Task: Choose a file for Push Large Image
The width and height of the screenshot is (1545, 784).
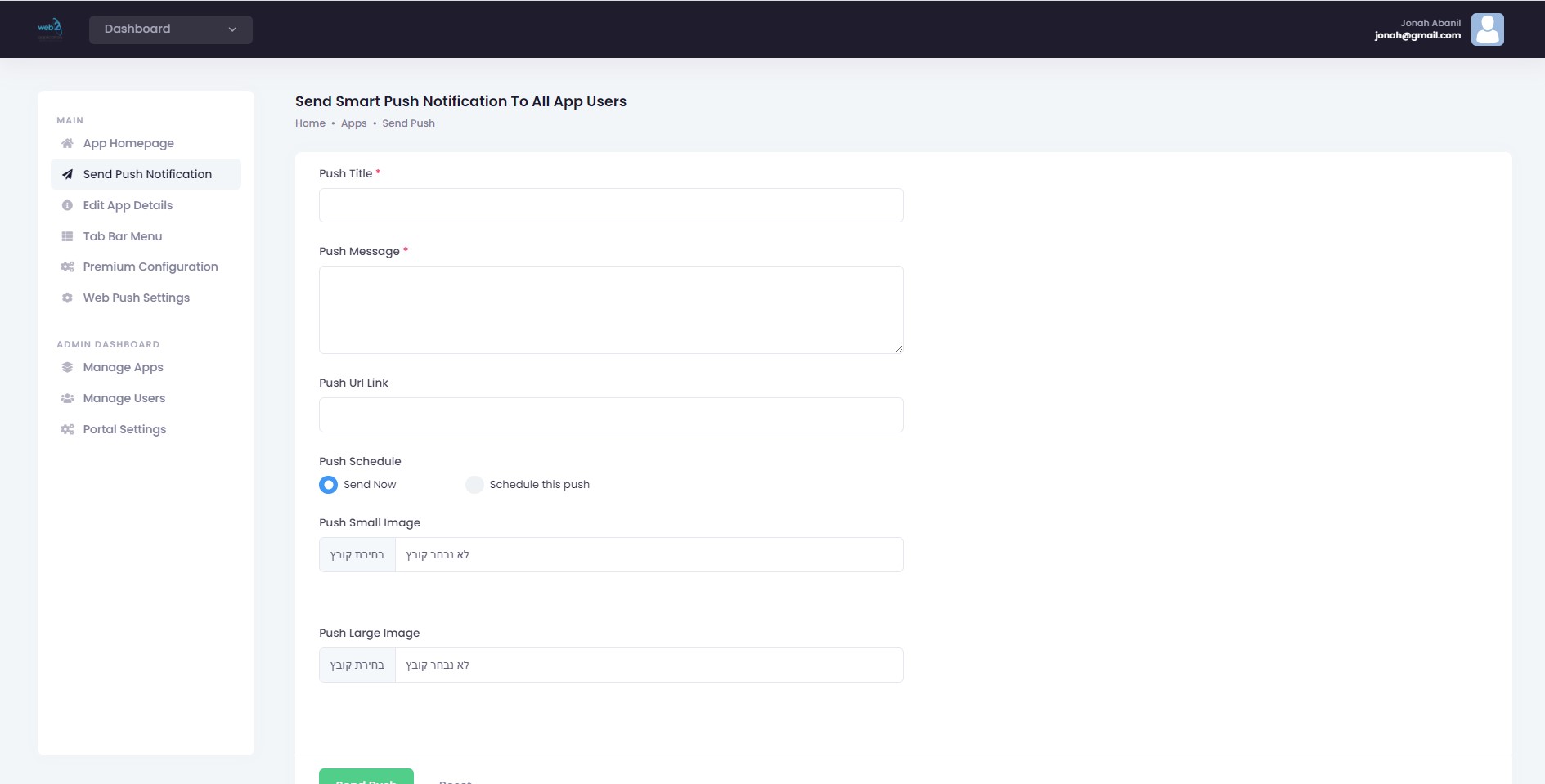Action: click(x=357, y=665)
